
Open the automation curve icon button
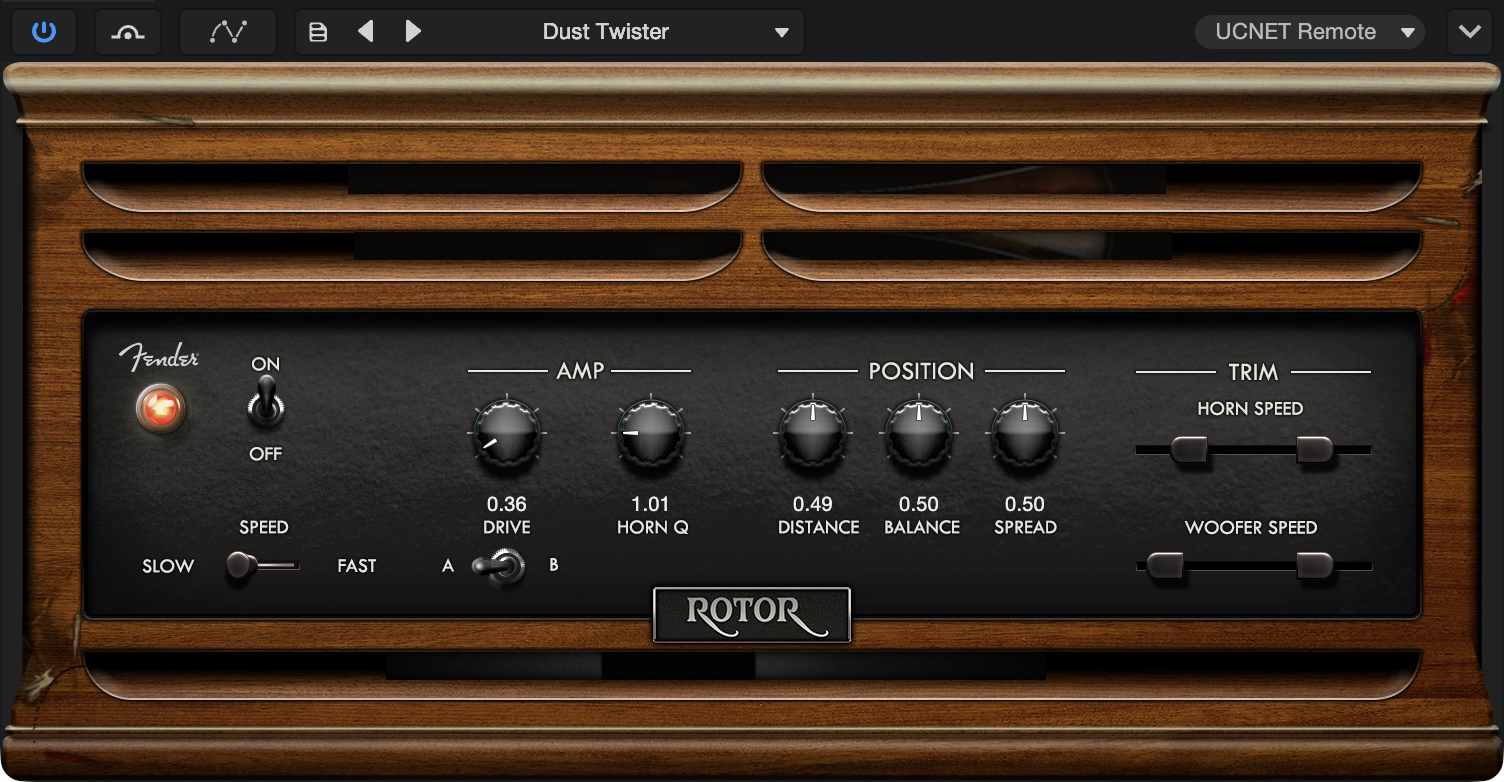tap(228, 32)
